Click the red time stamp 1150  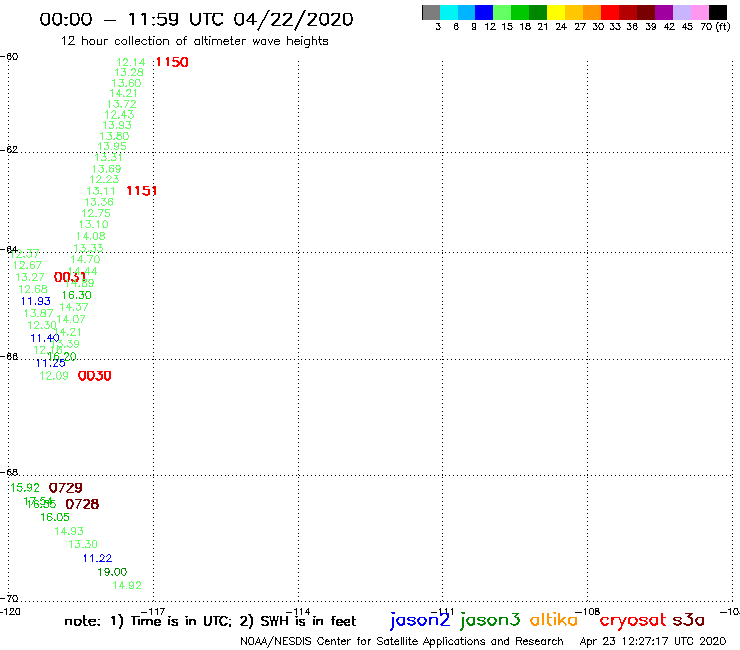[x=172, y=62]
